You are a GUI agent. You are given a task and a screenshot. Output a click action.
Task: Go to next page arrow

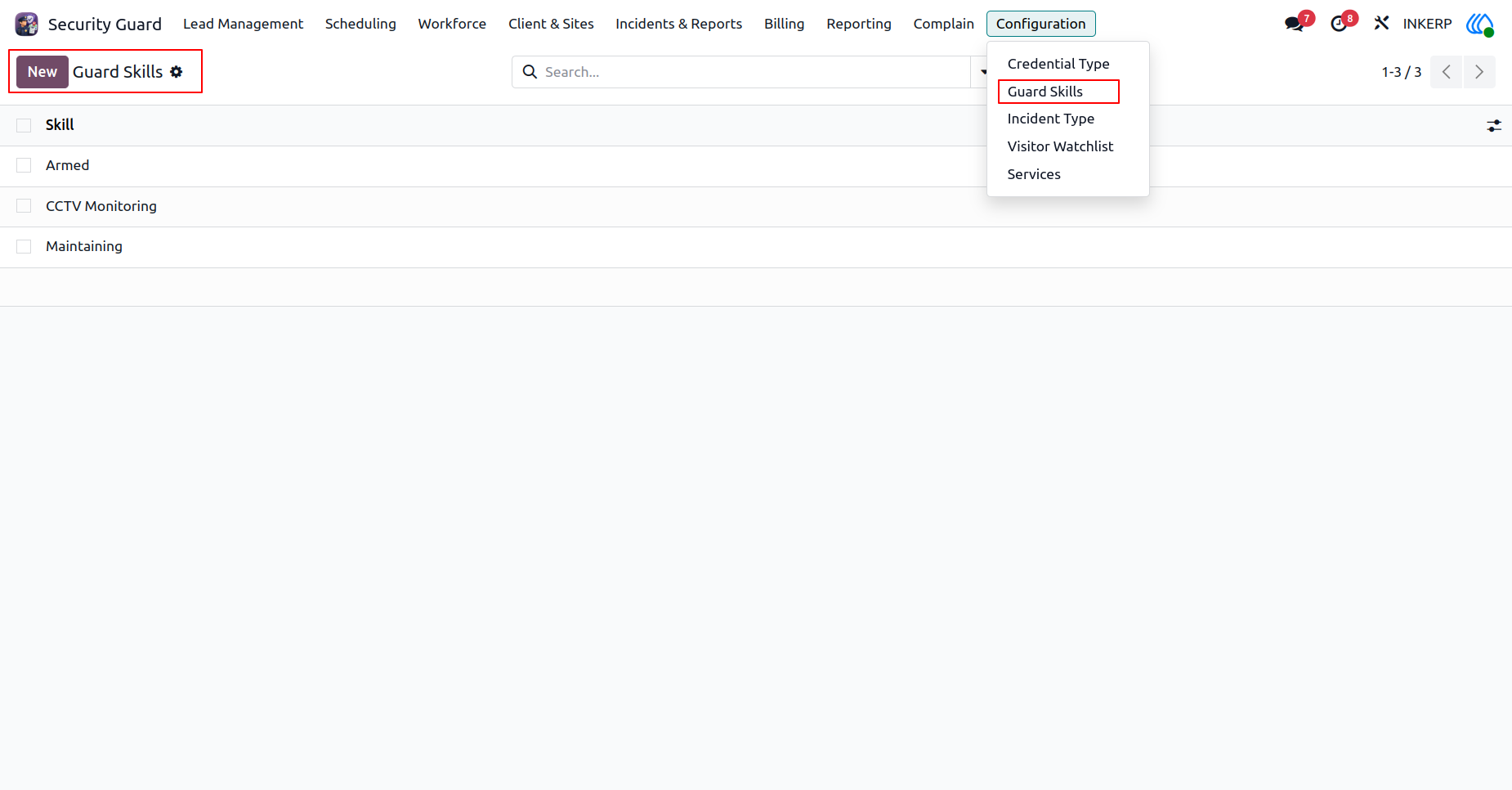[1479, 72]
